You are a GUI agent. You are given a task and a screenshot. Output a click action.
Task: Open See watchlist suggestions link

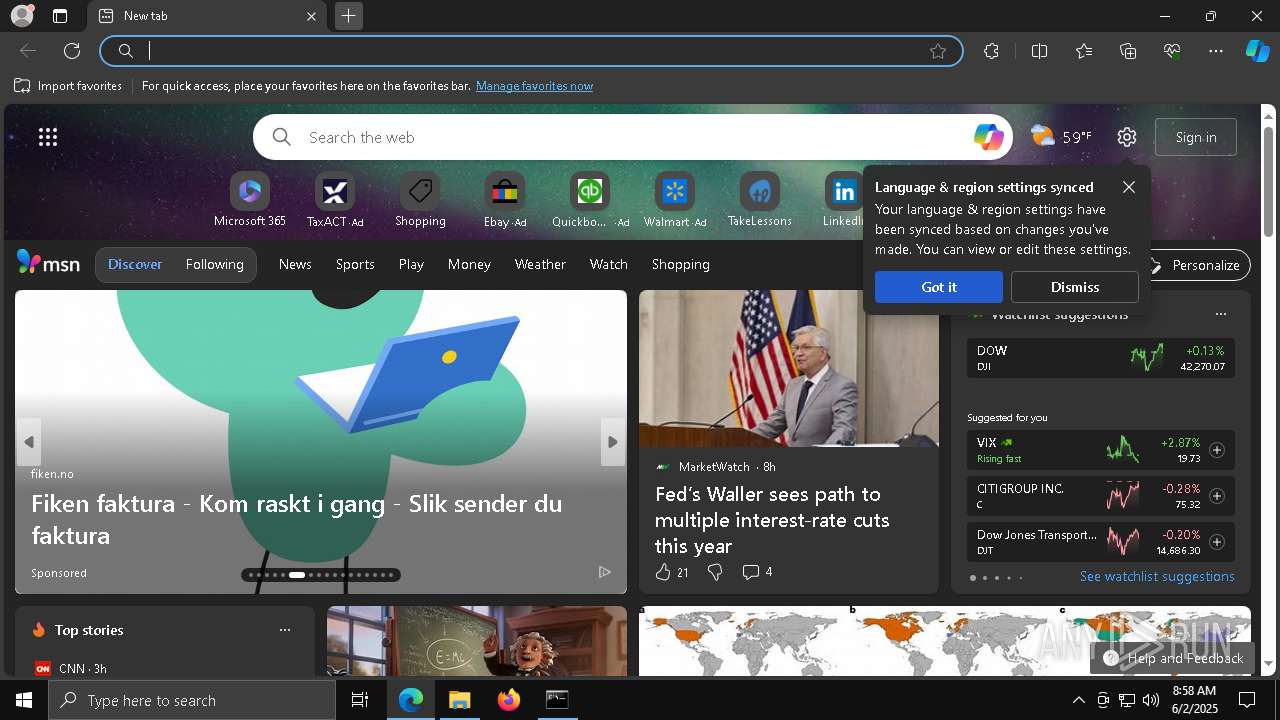1157,576
